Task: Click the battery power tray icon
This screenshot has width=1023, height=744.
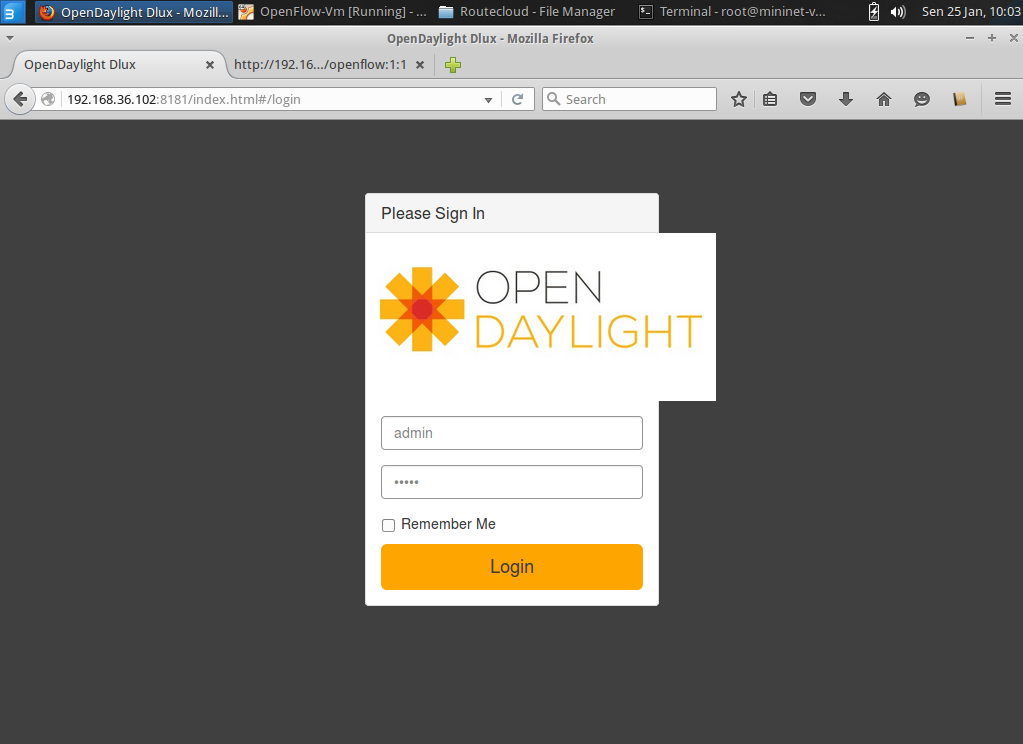Action: coord(874,12)
